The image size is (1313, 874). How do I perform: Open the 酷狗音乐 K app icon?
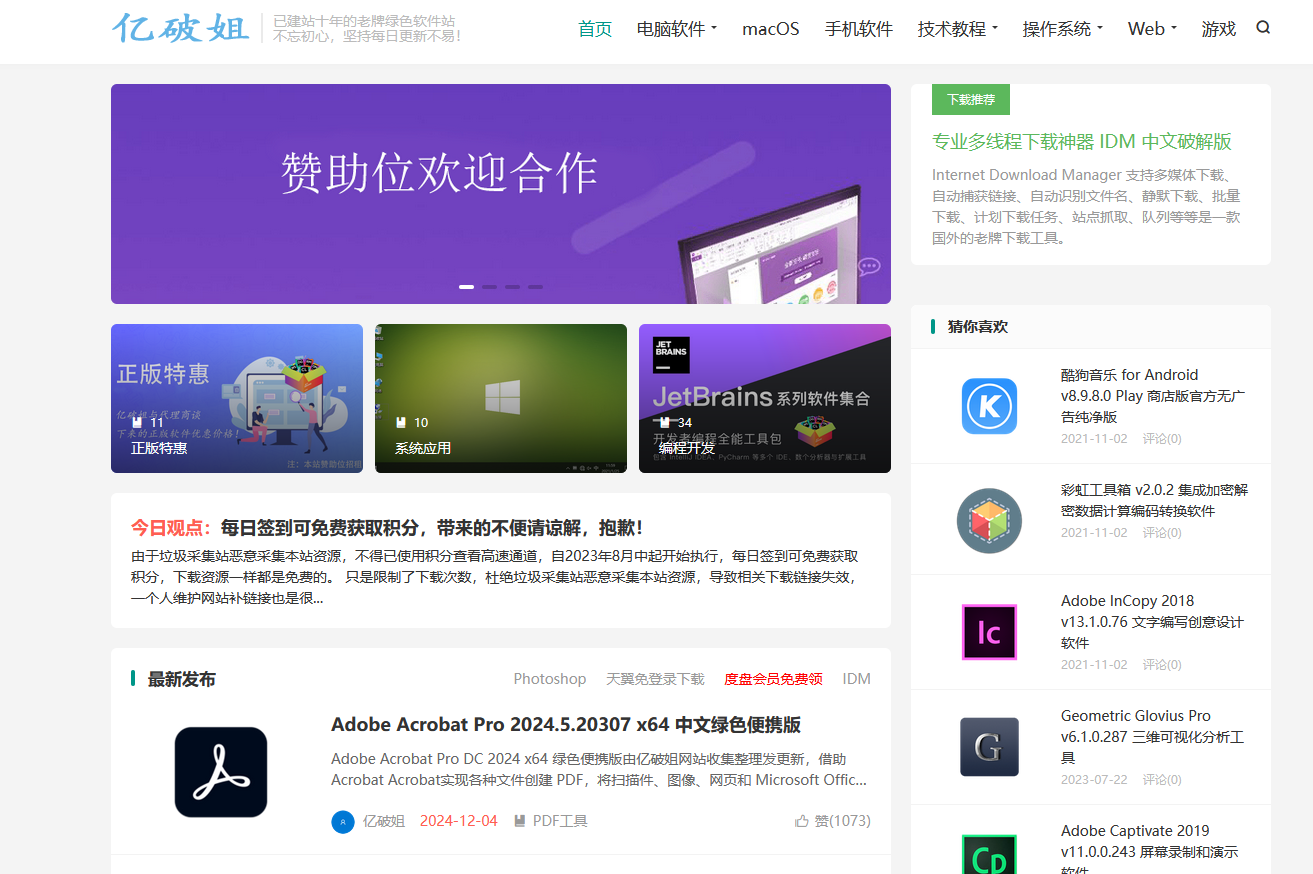(989, 406)
